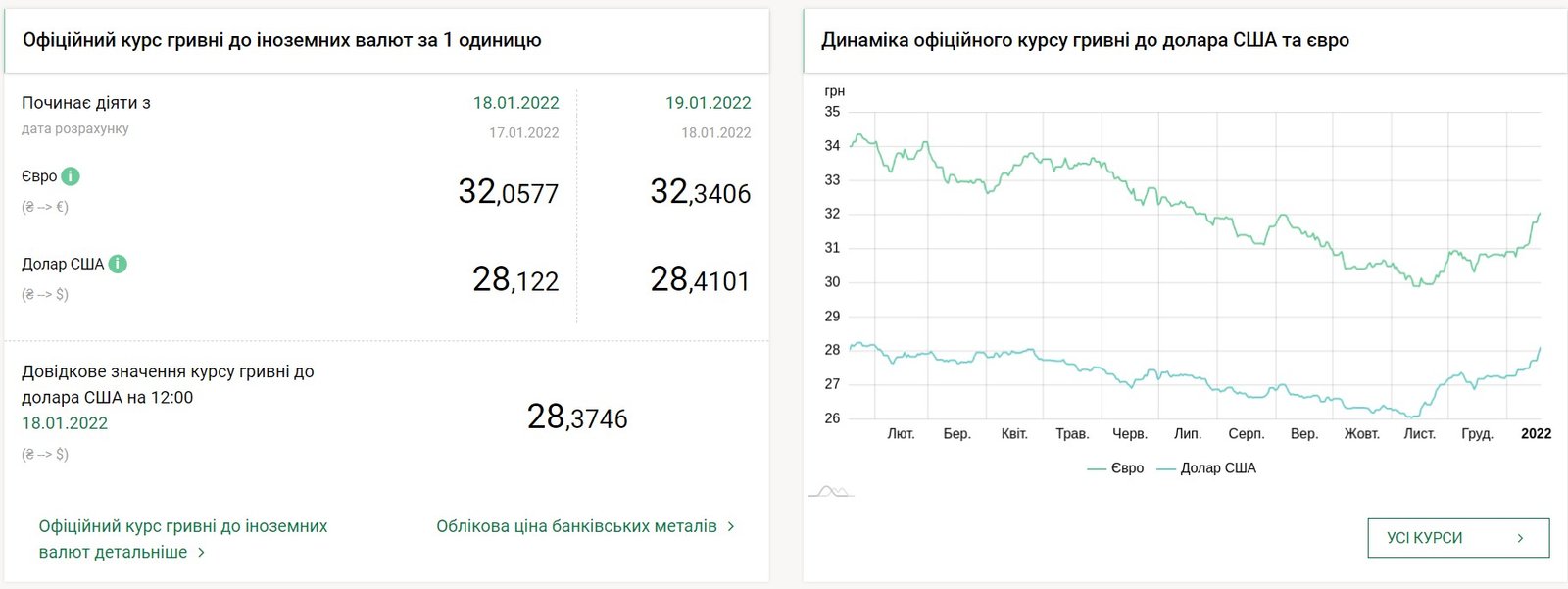Click chevron next to банківських металів link

[731, 526]
